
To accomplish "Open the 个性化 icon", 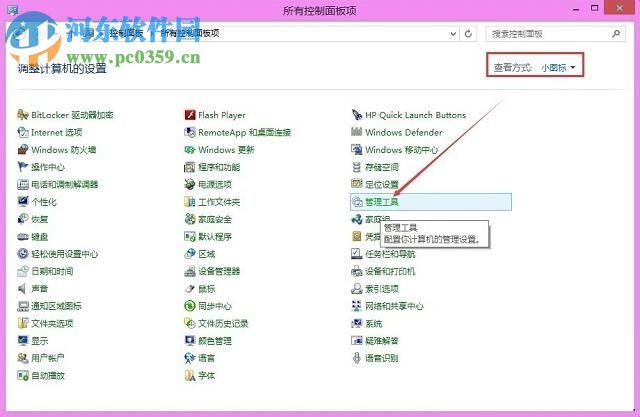I will click(22, 202).
